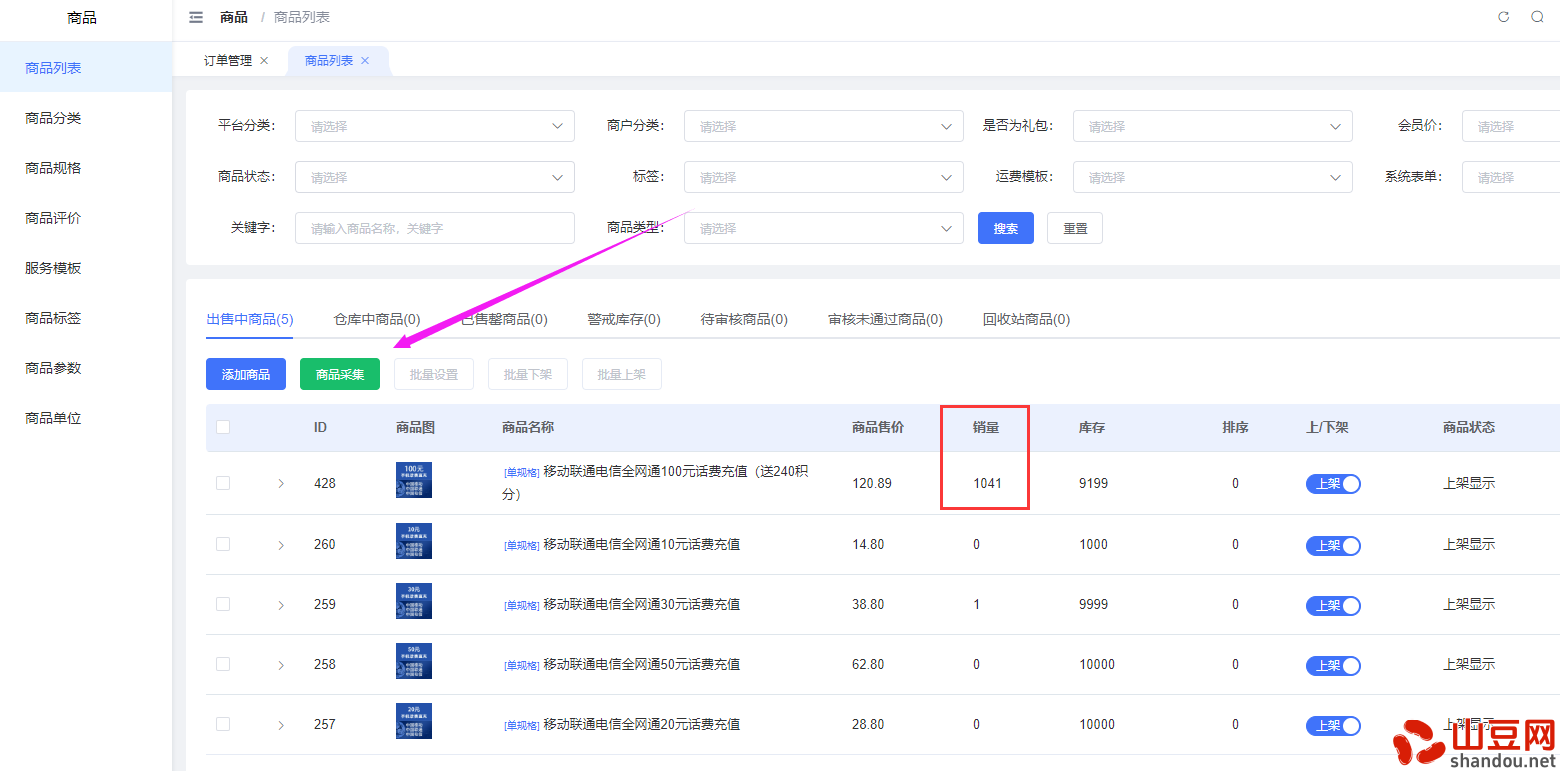
Task: Click the green 商品采集 button
Action: pos(340,374)
